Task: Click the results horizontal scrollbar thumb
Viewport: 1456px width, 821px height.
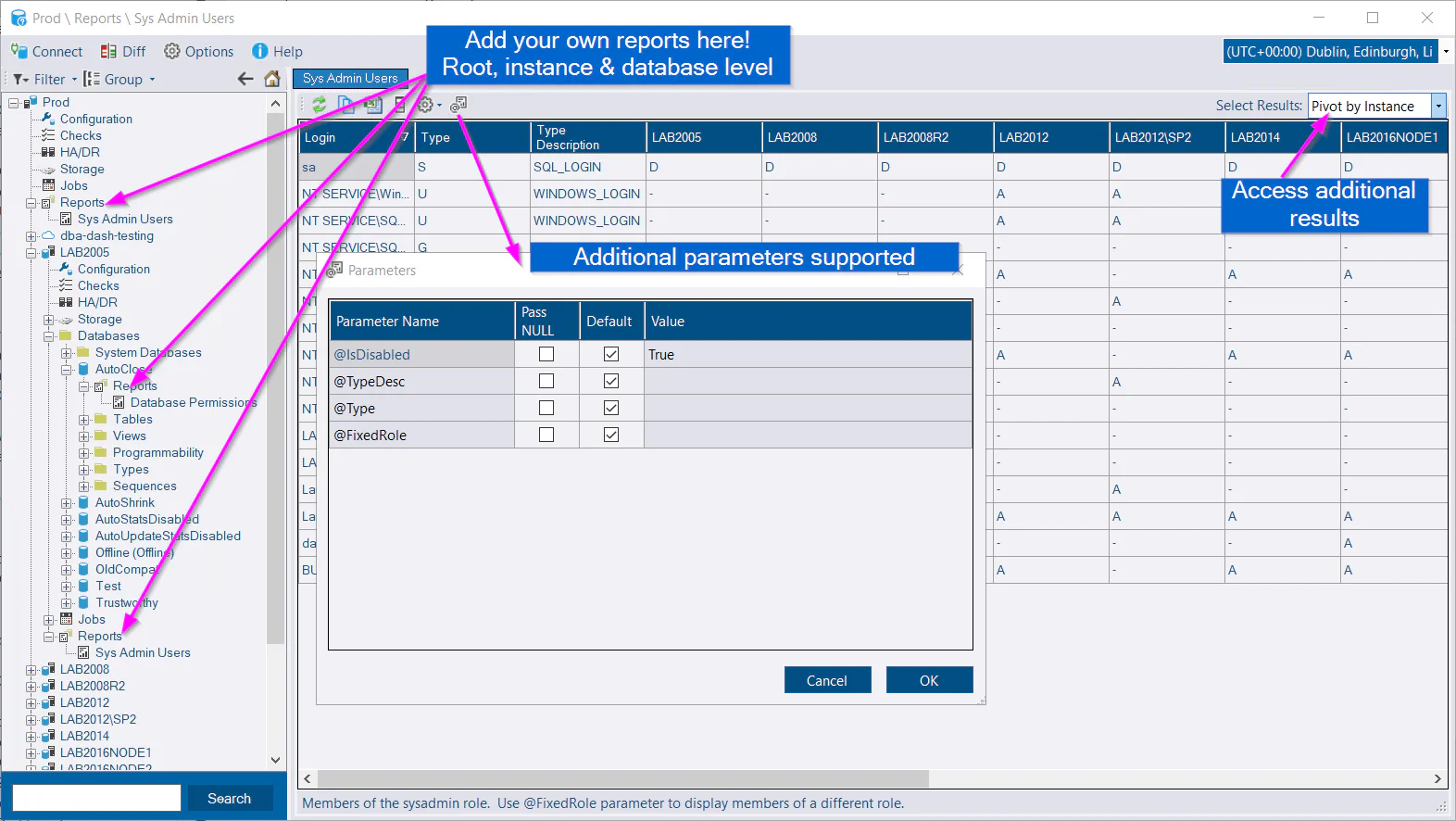Action: coord(621,778)
